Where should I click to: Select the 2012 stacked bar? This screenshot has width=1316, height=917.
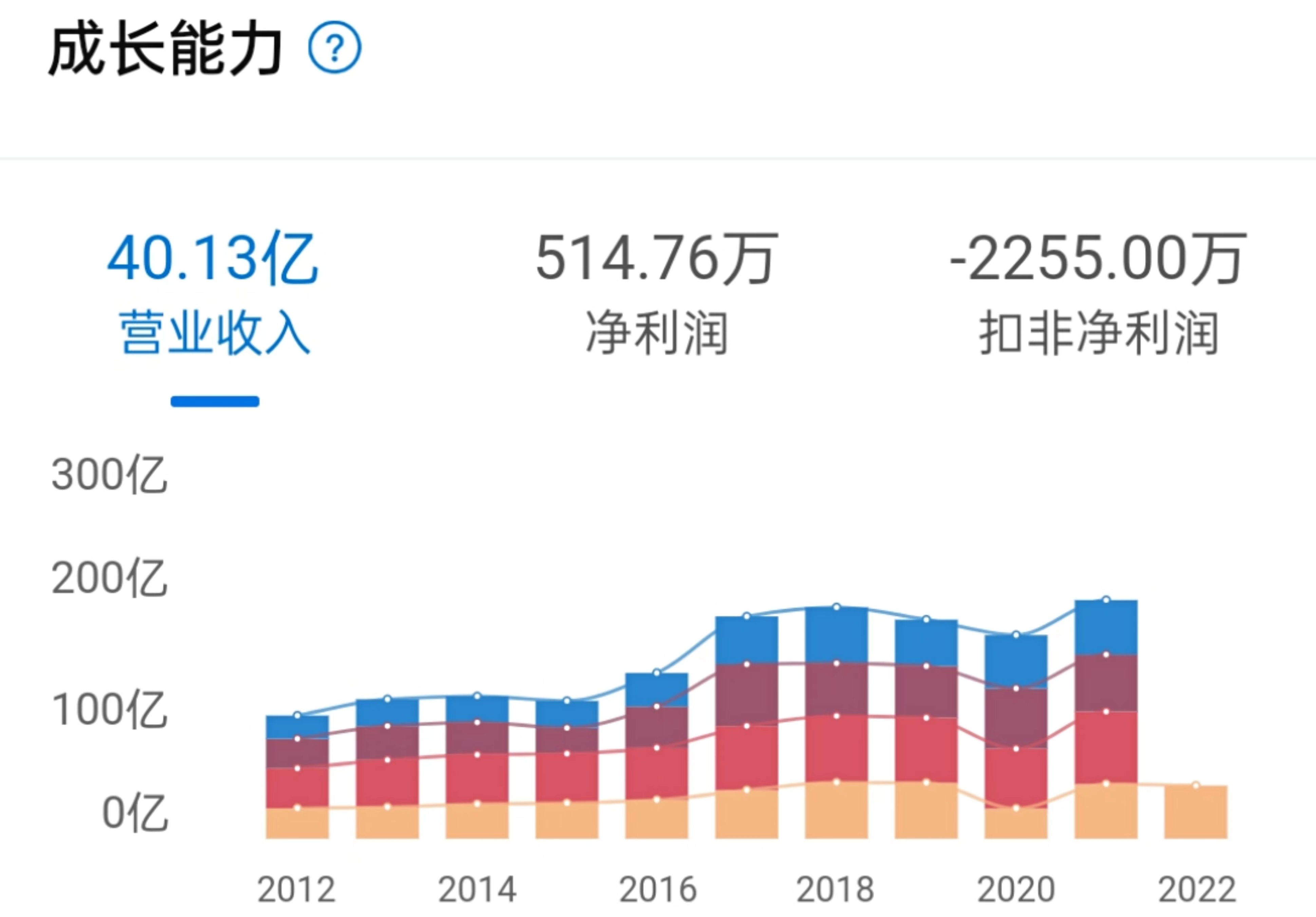298,777
